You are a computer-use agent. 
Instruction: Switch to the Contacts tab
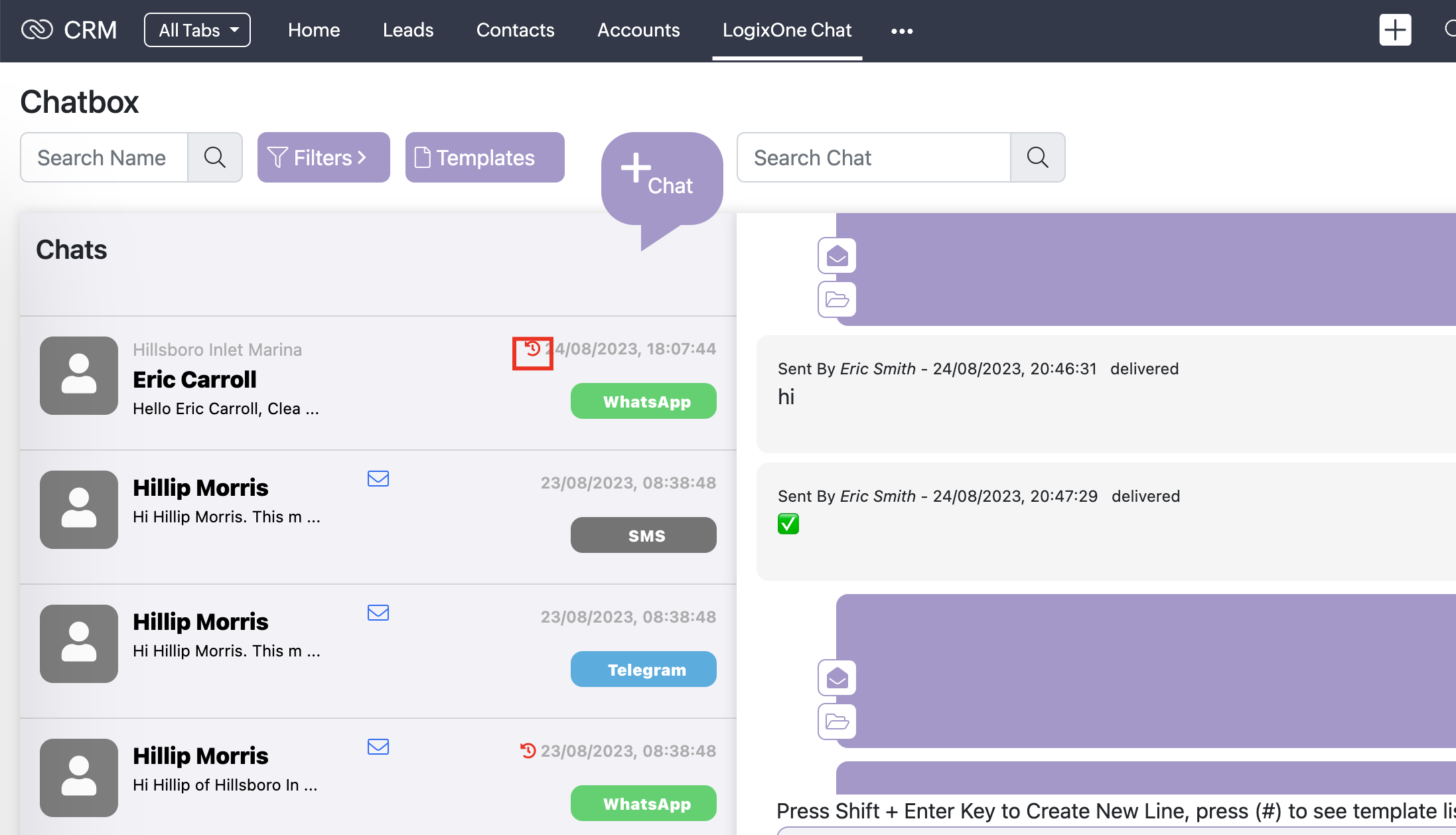point(516,30)
